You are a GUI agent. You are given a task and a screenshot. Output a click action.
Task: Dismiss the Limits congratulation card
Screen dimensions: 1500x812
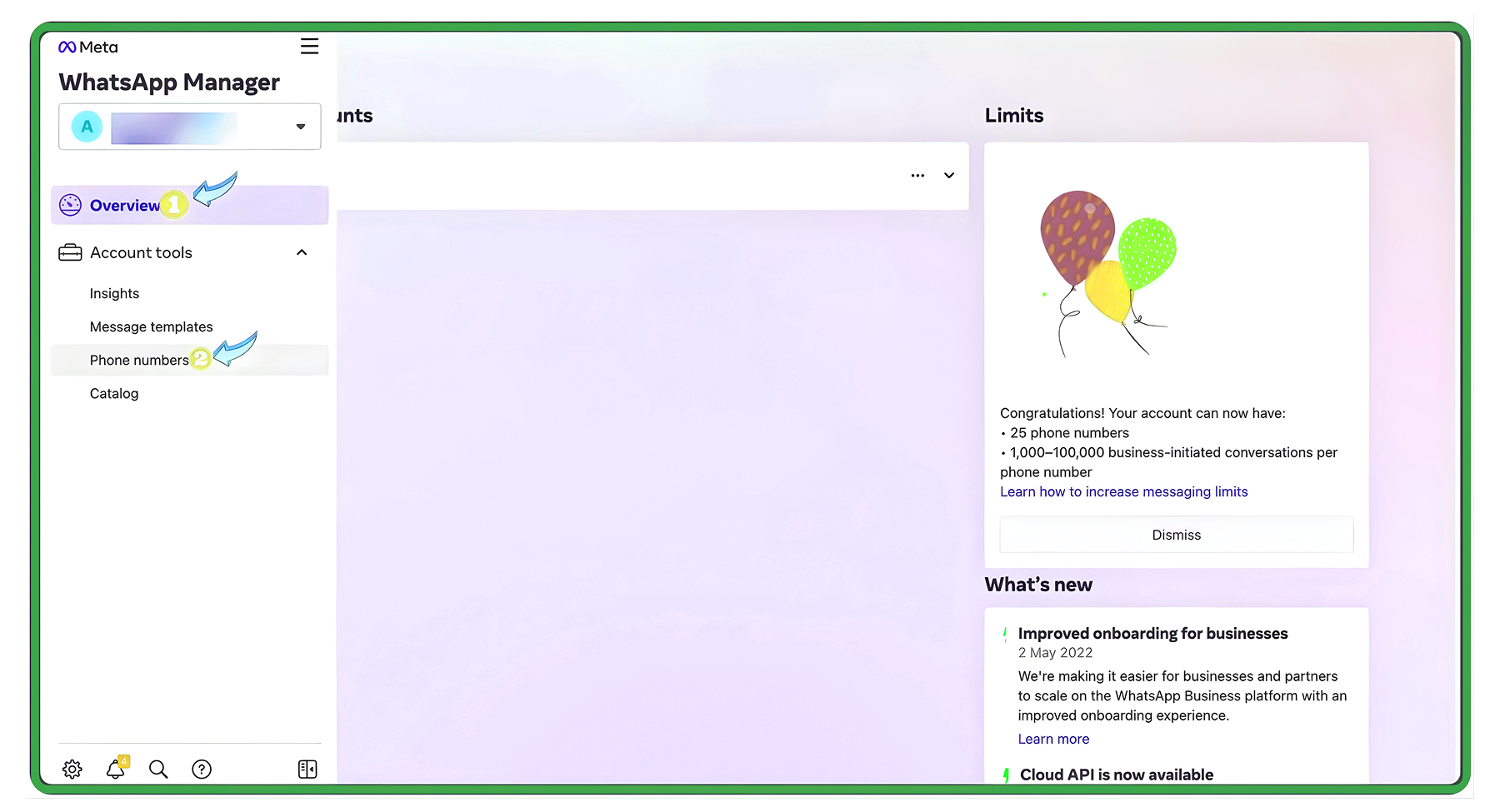[x=1176, y=536]
